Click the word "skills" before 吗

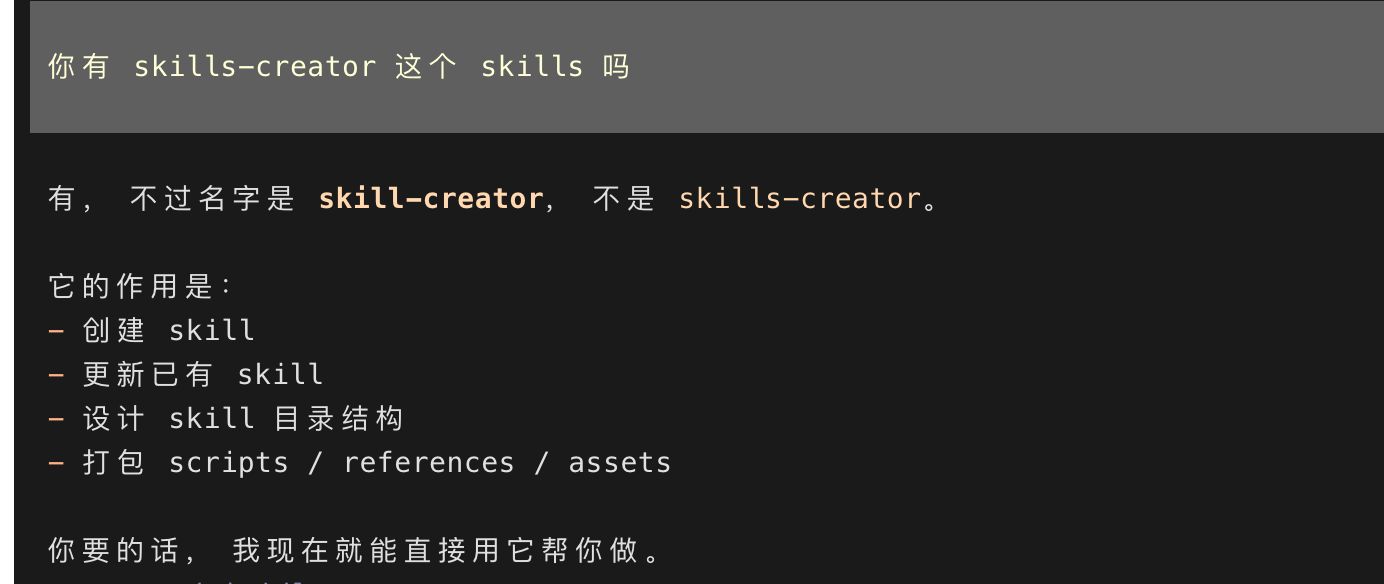(532, 67)
